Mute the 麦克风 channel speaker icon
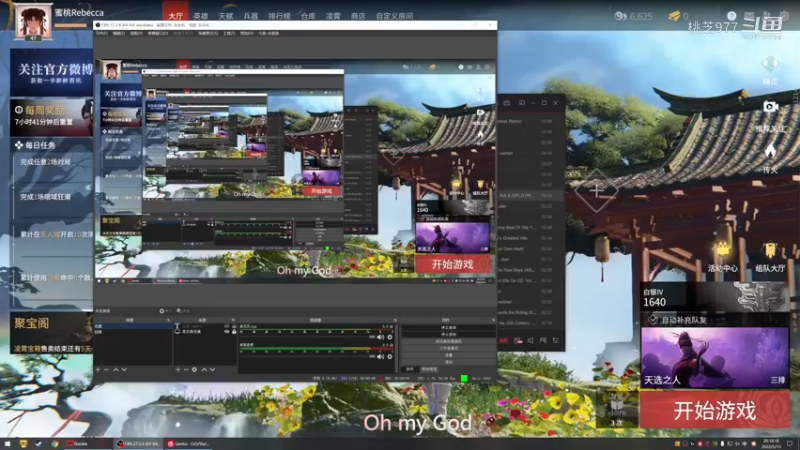This screenshot has height=450, width=800. 380,337
